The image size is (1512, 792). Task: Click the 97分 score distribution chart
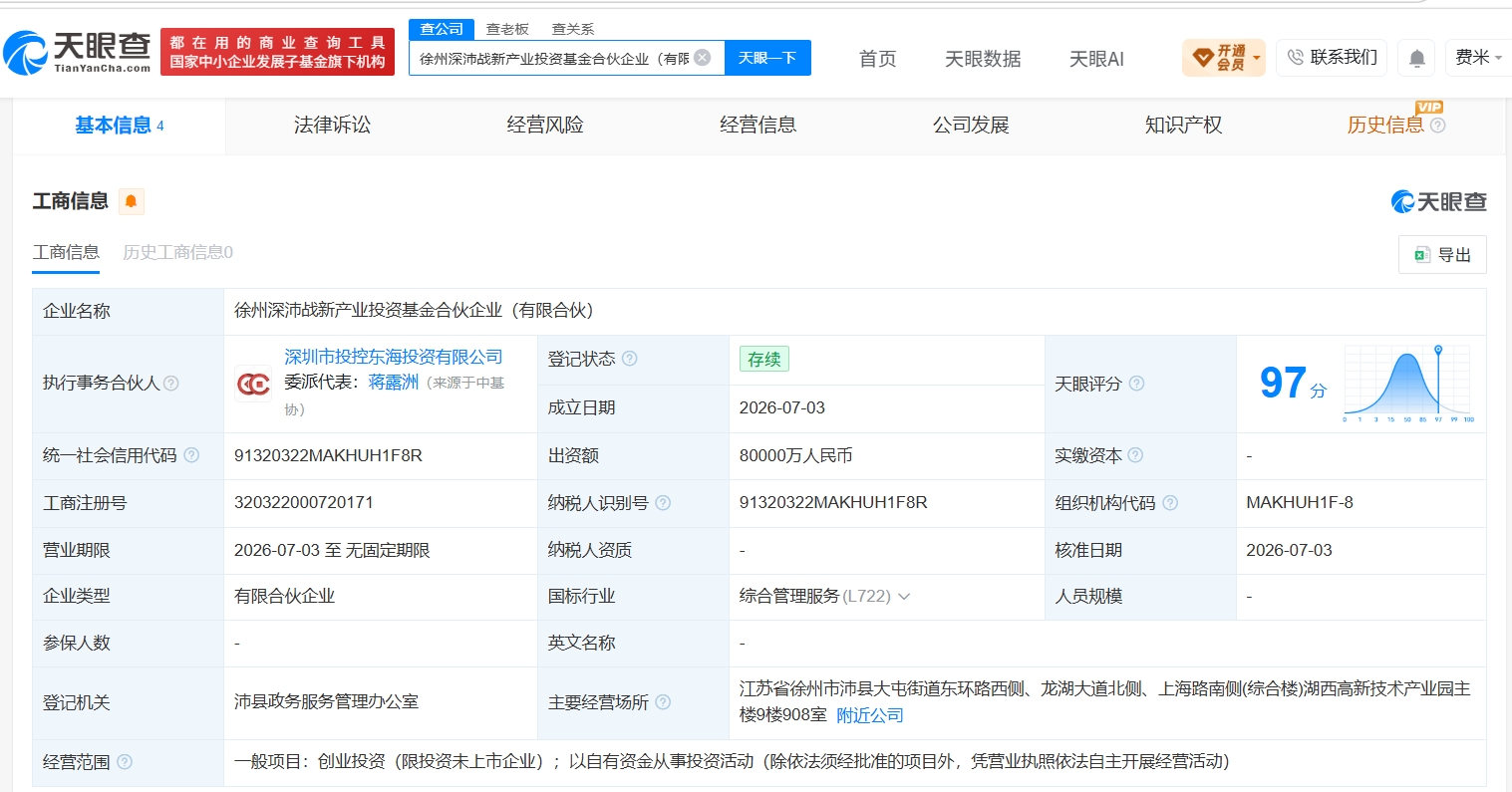(1407, 384)
